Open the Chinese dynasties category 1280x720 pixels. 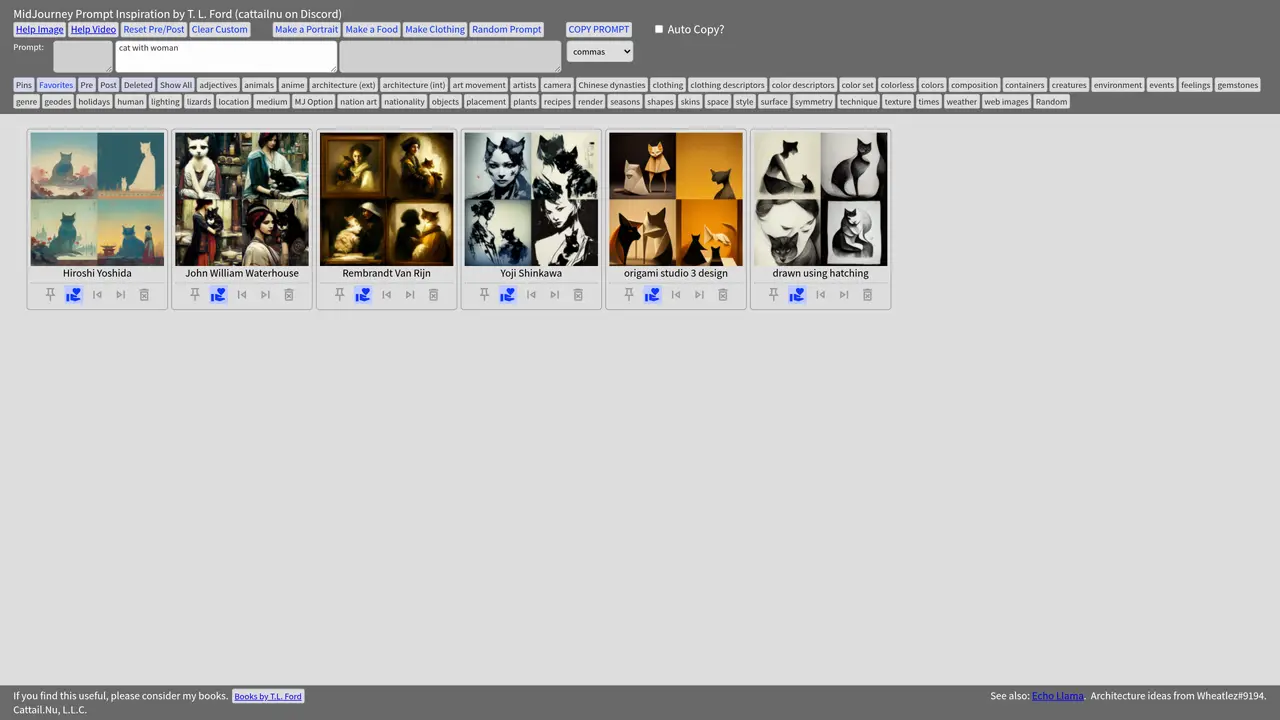click(612, 85)
